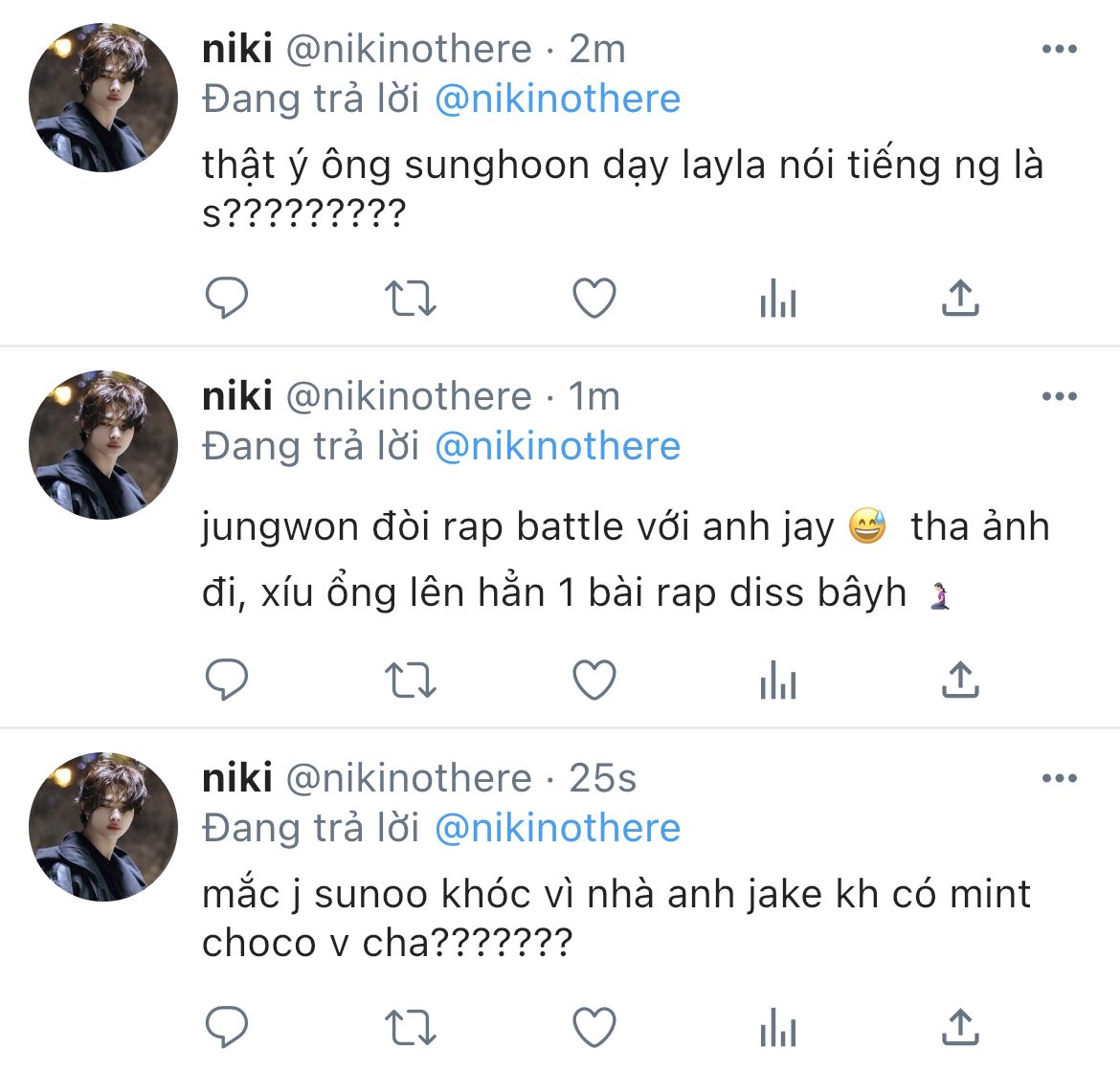Open more options on the 2m tweet
This screenshot has width=1120, height=1071.
pos(1060,49)
